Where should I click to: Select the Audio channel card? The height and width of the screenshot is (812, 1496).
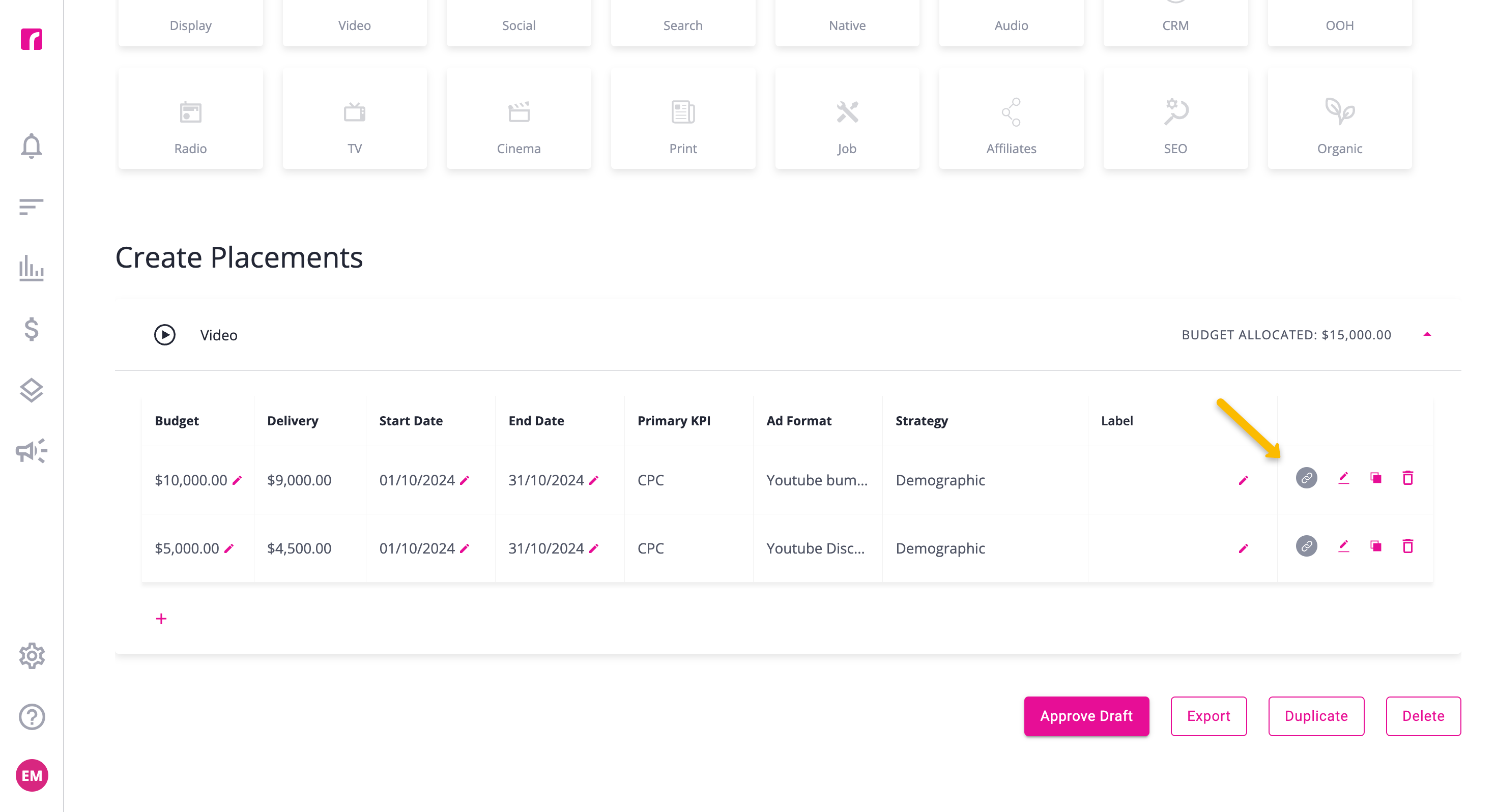point(1011,23)
